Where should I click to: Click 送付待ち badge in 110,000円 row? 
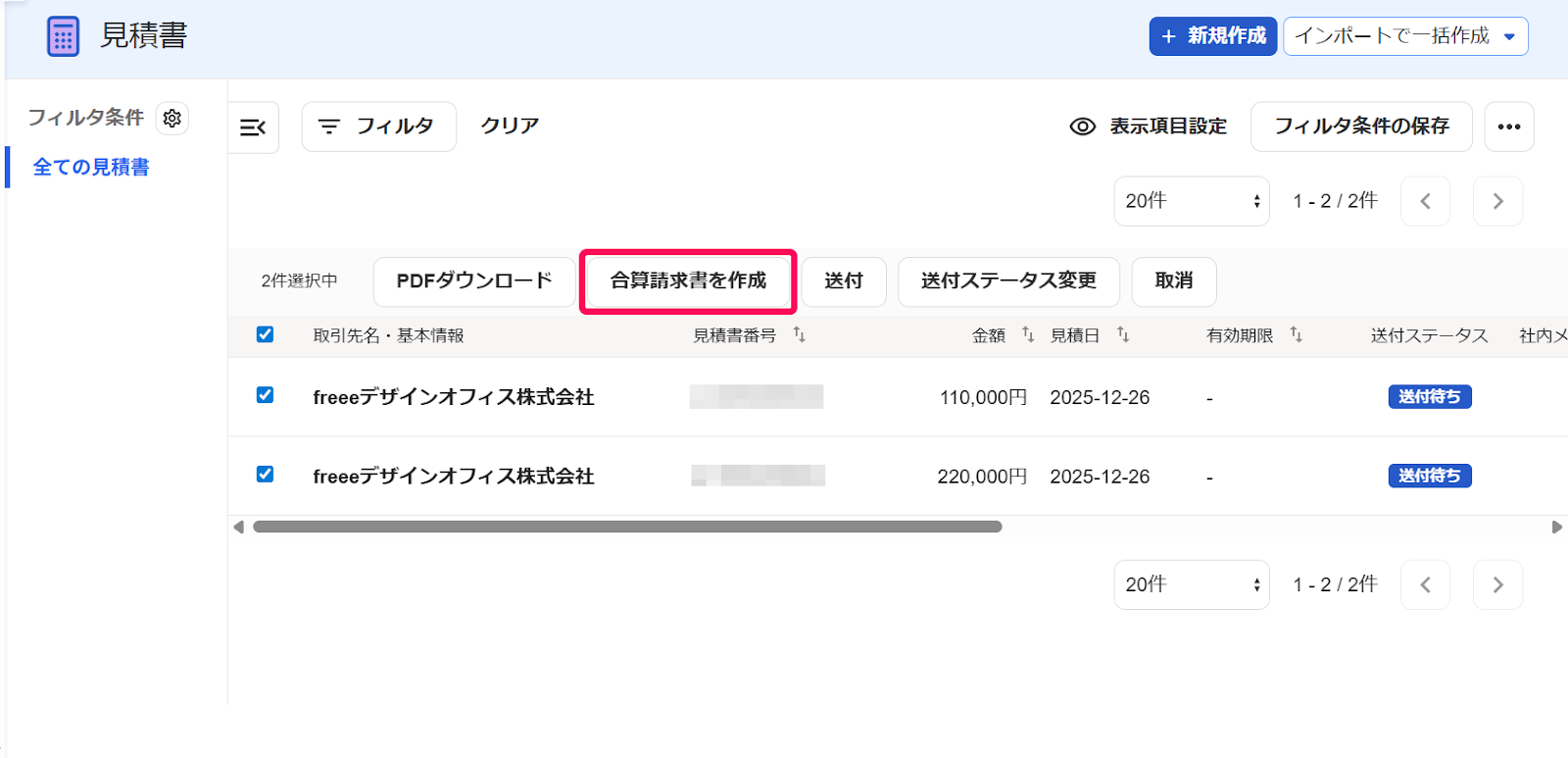click(1430, 397)
